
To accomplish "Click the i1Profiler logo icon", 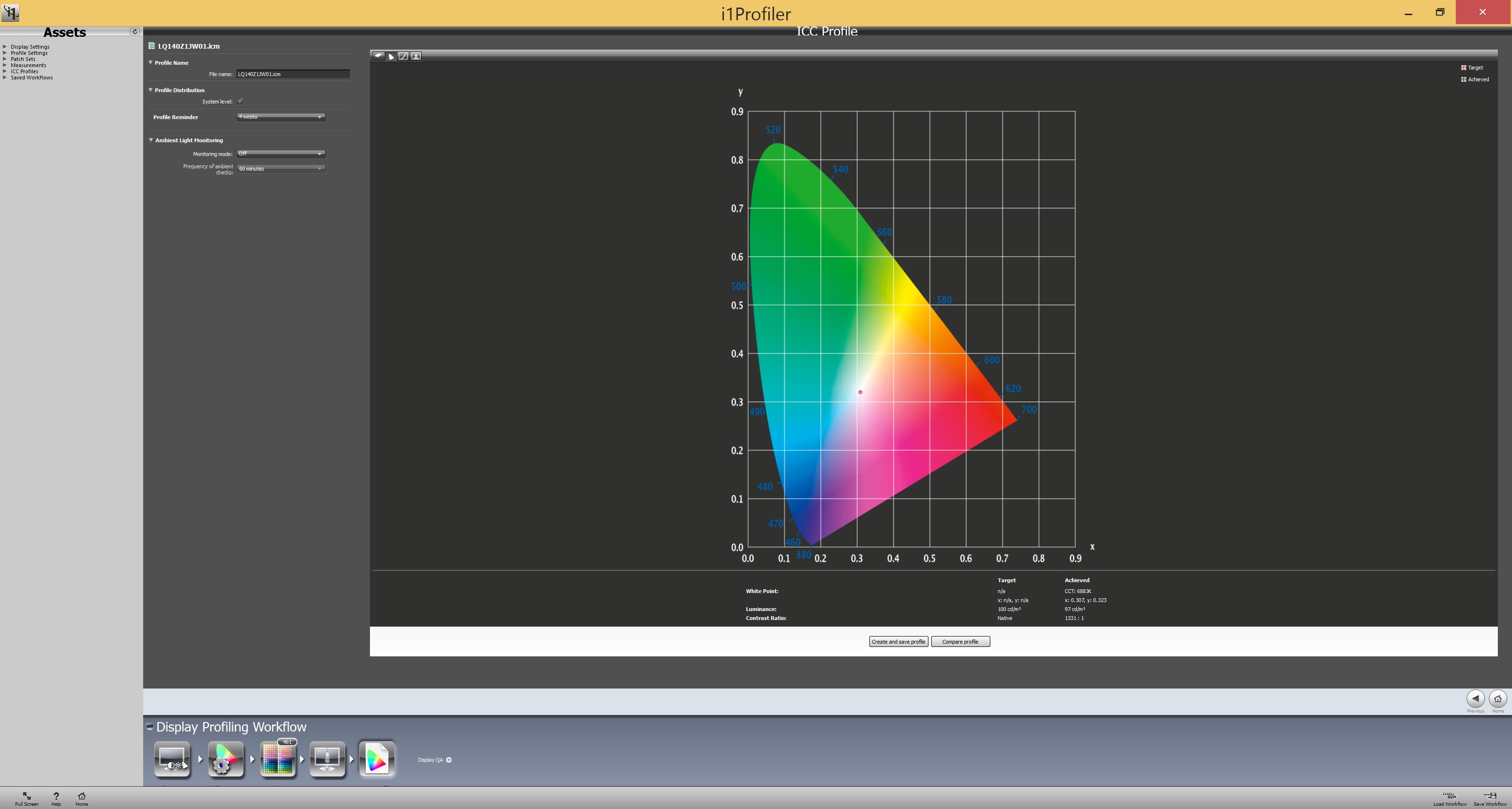I will [10, 12].
